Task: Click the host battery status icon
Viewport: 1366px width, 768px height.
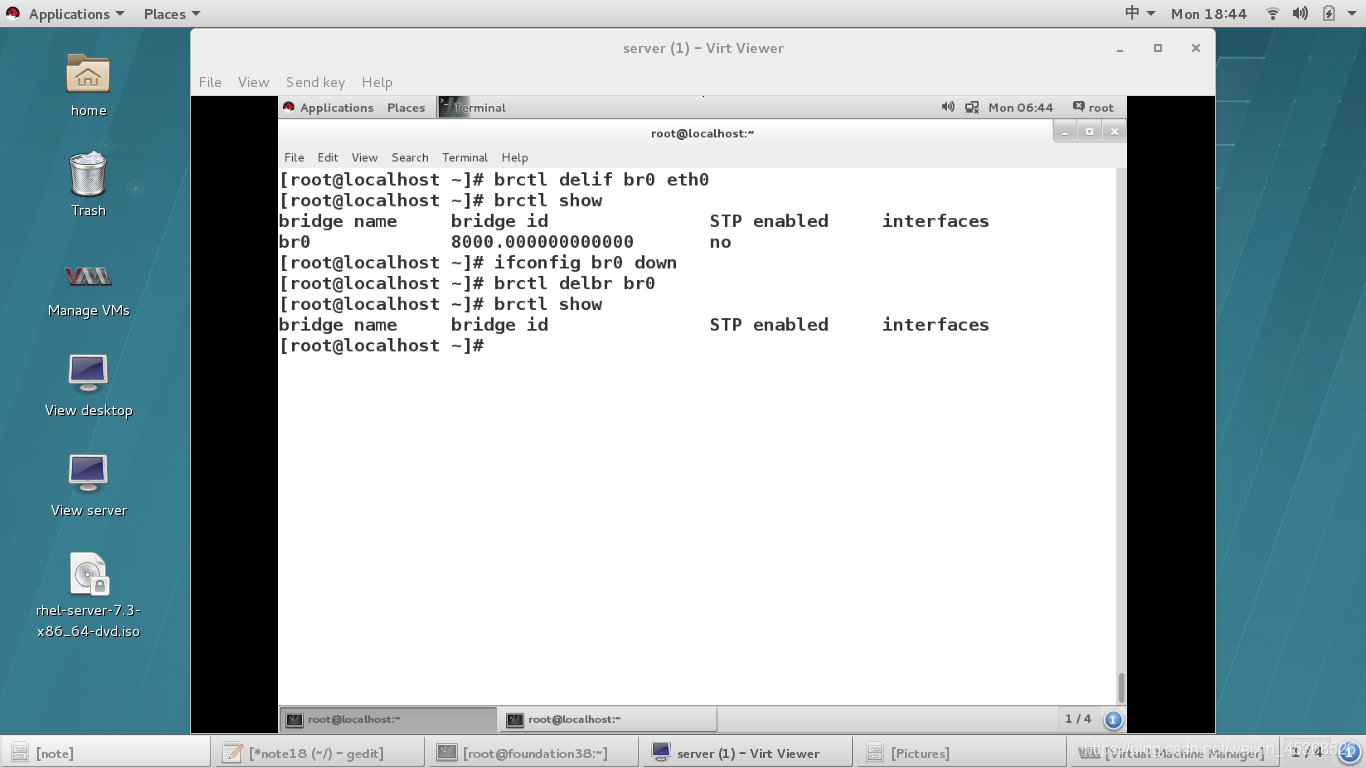Action: click(1328, 14)
